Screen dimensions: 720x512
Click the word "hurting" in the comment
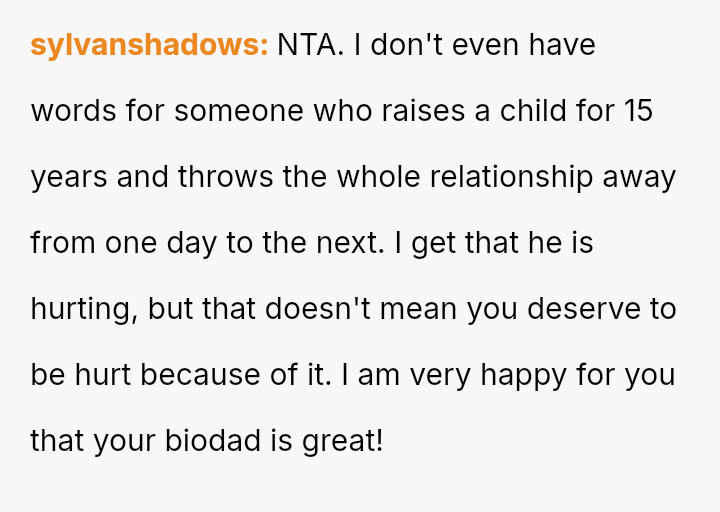tap(84, 309)
